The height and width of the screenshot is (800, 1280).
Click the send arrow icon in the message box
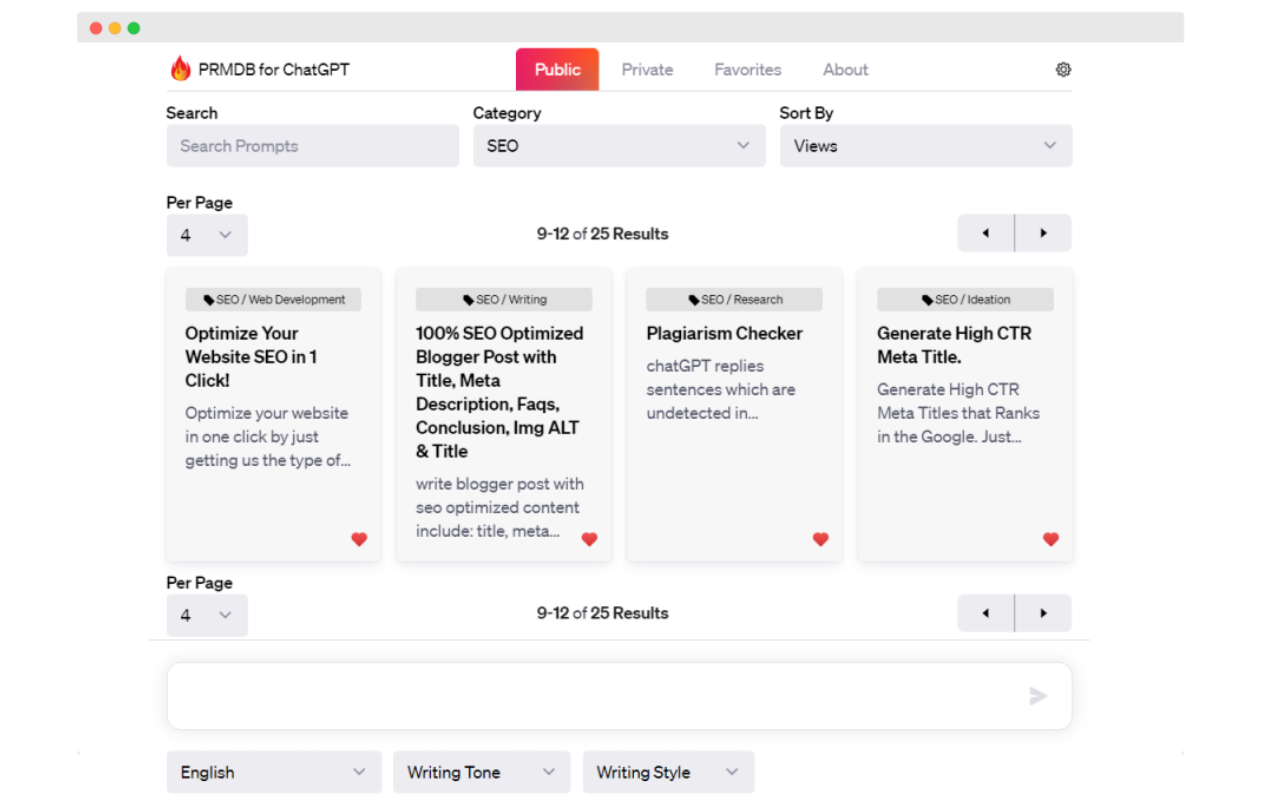click(1038, 696)
